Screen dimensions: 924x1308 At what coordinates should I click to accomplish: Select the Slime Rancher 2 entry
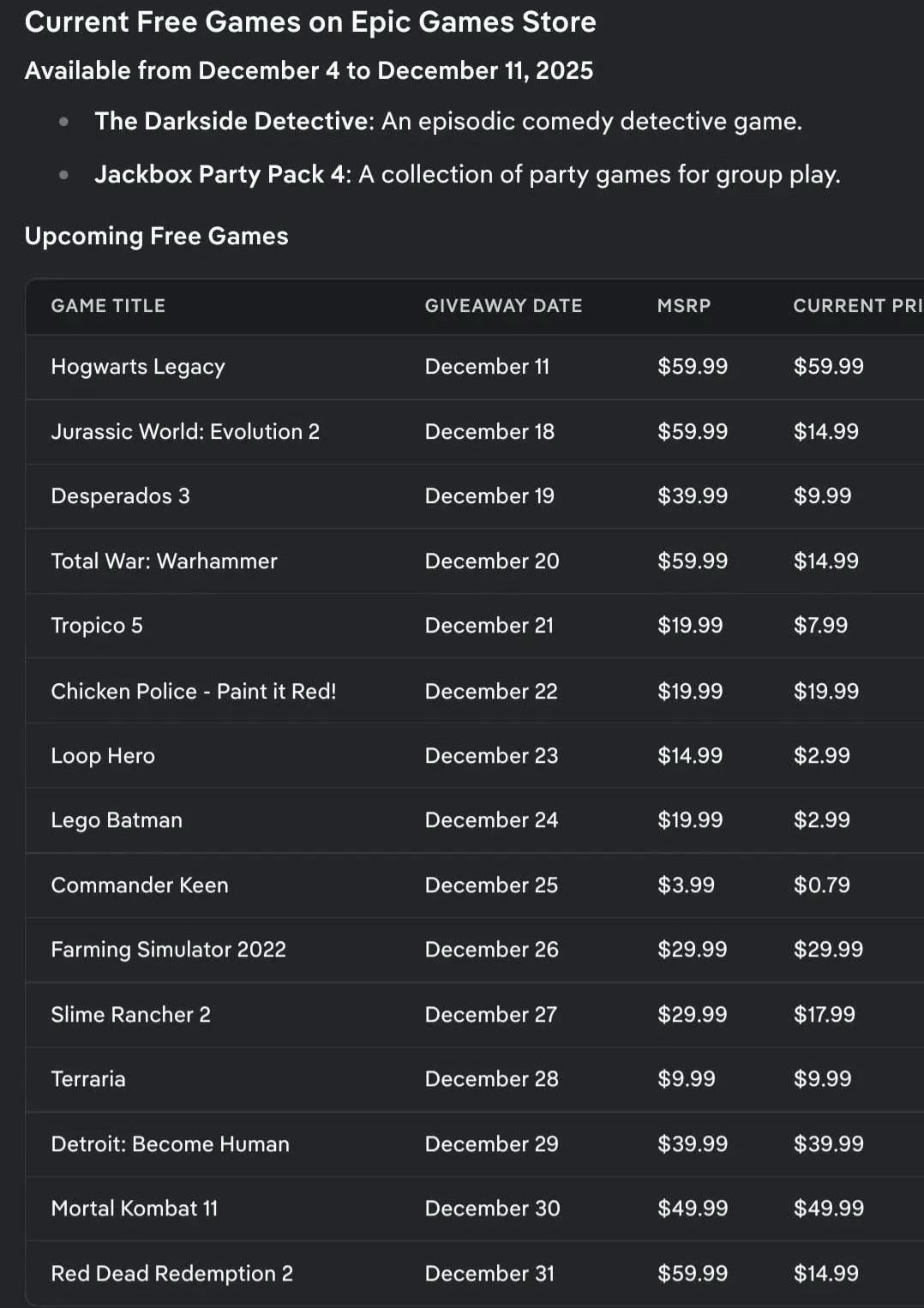130,1015
